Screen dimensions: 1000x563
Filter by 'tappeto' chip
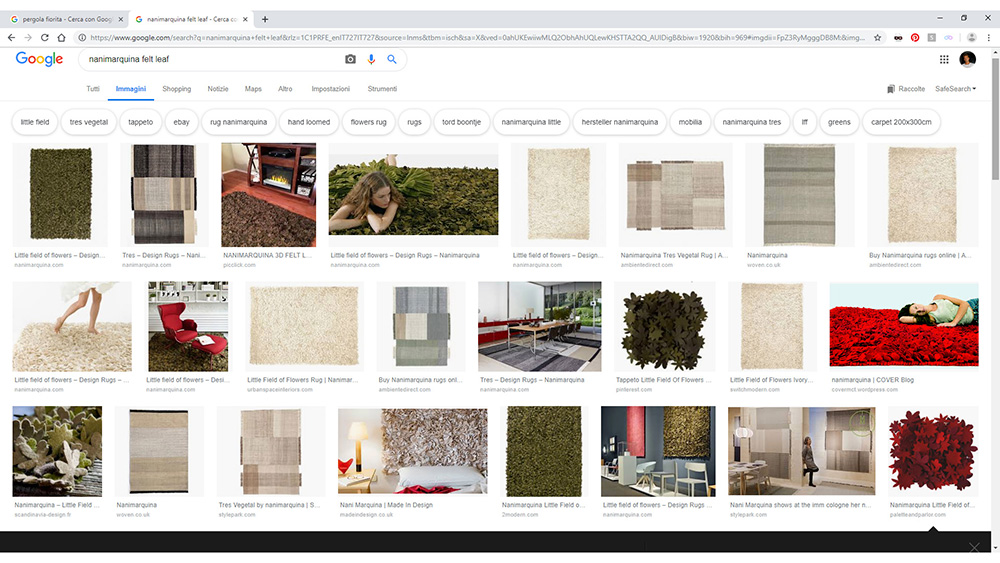coord(140,122)
